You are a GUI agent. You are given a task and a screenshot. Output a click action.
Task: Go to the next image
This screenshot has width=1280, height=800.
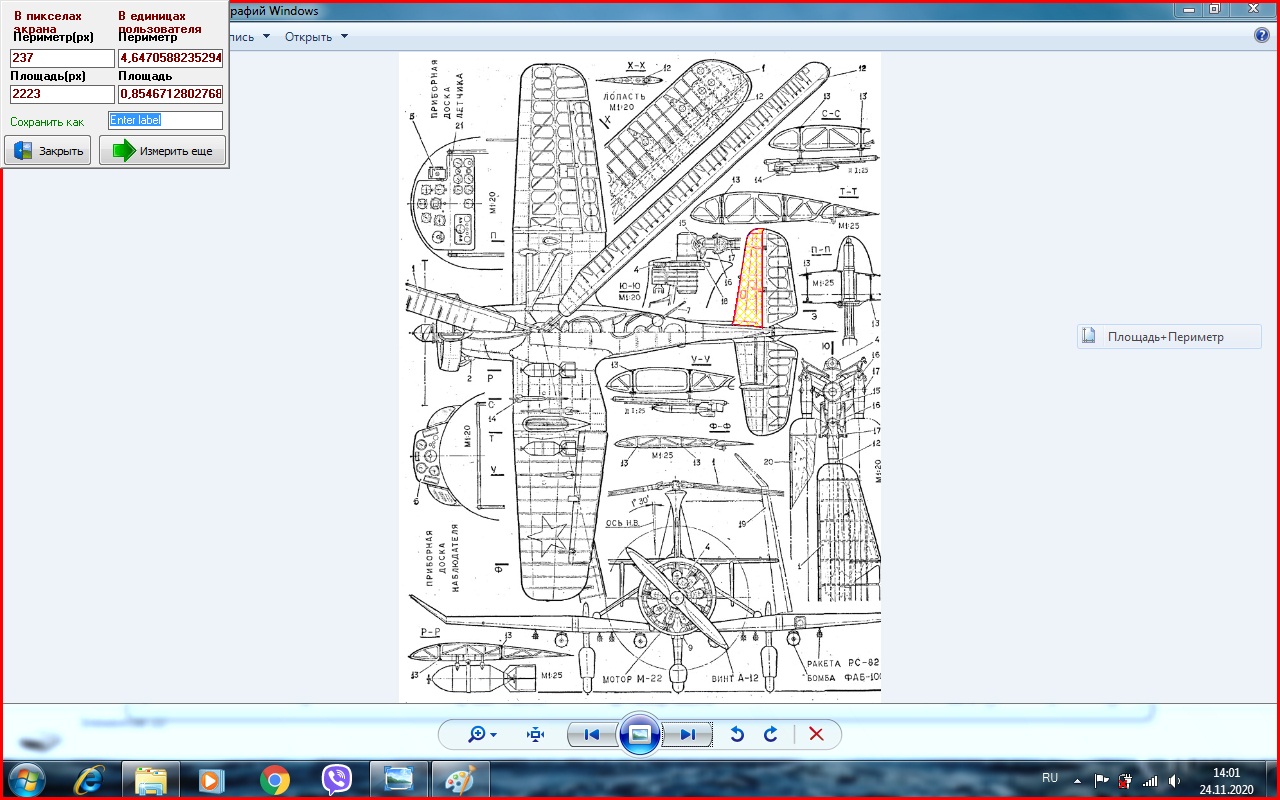pyautogui.click(x=688, y=734)
